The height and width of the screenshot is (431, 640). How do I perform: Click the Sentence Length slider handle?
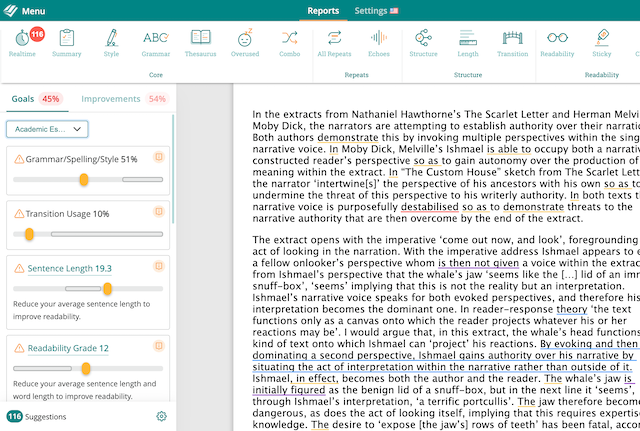coord(107,289)
